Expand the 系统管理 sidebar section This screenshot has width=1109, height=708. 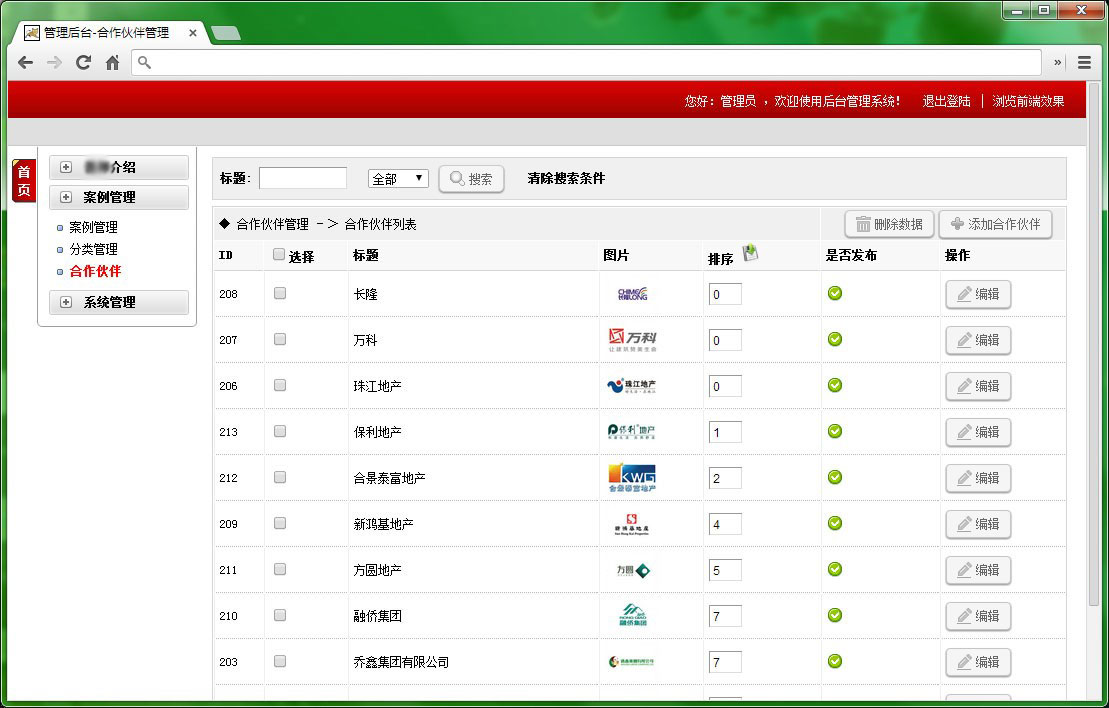point(119,302)
